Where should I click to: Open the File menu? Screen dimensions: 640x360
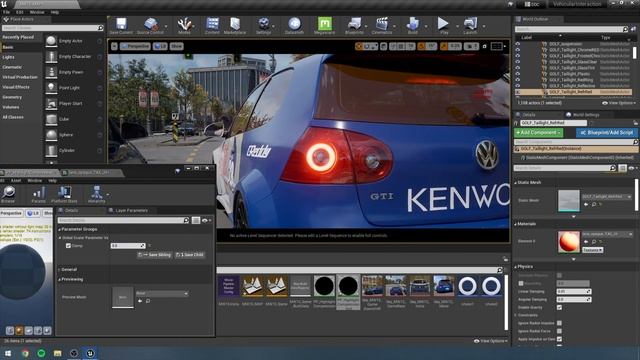7,12
